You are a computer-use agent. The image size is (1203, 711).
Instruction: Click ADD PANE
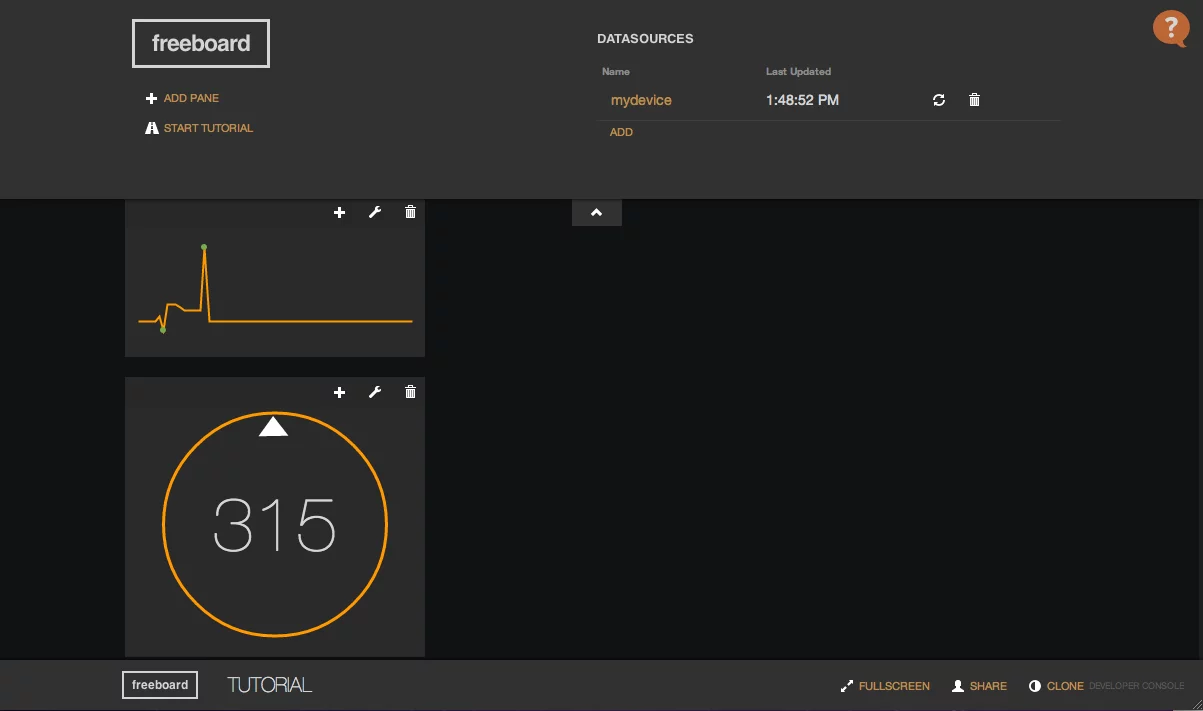point(190,98)
